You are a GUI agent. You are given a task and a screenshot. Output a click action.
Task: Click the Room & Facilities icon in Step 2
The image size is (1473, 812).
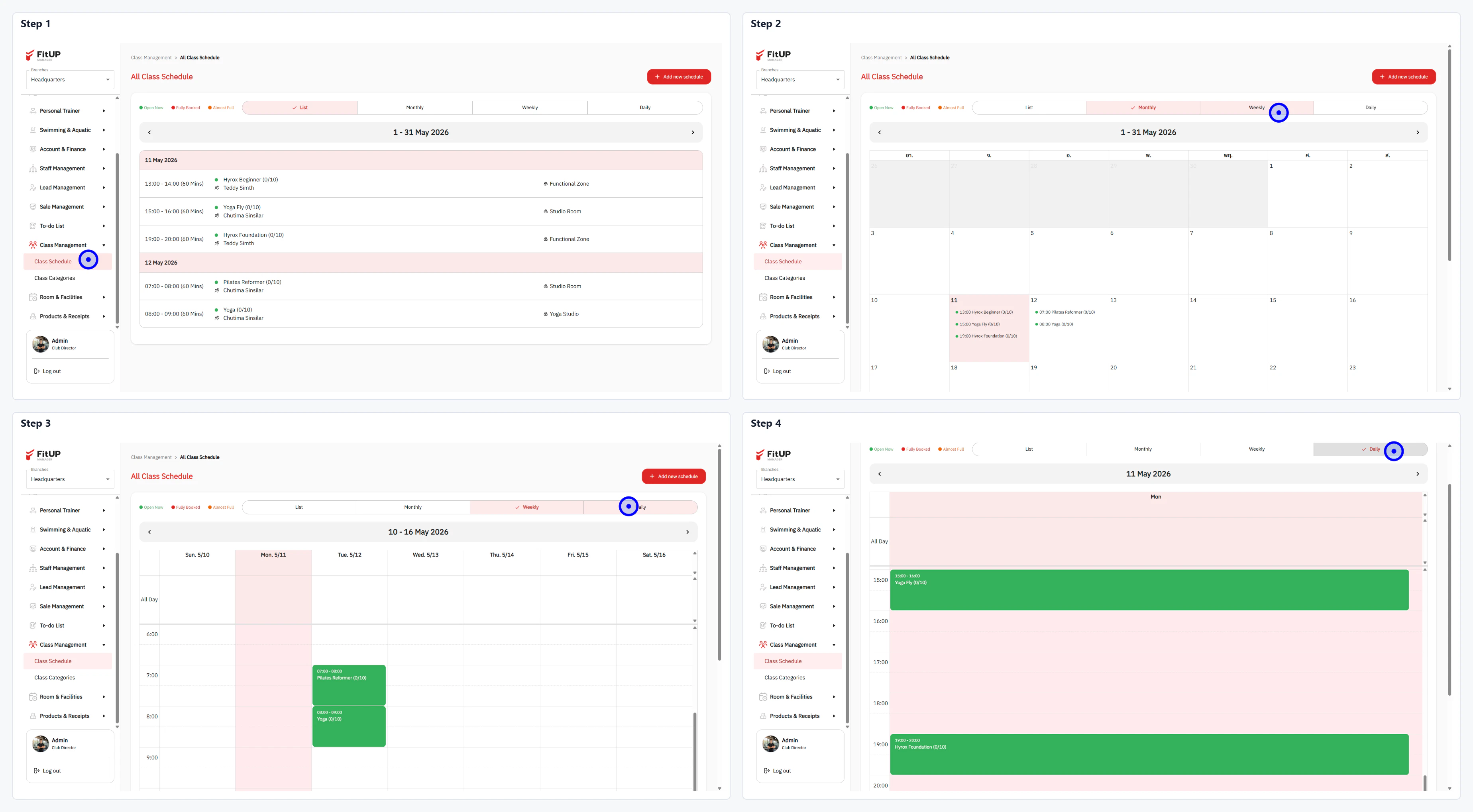click(763, 297)
